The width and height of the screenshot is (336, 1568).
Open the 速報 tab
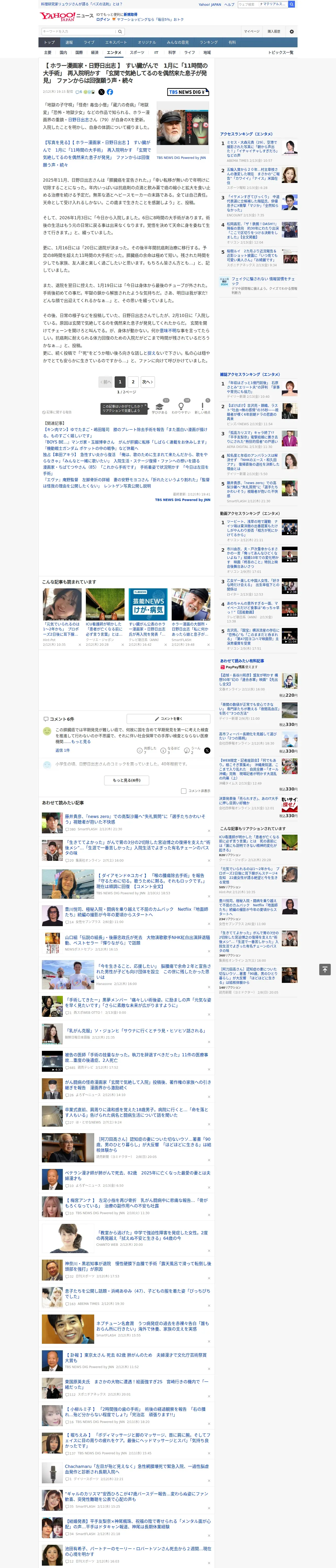pos(69,42)
